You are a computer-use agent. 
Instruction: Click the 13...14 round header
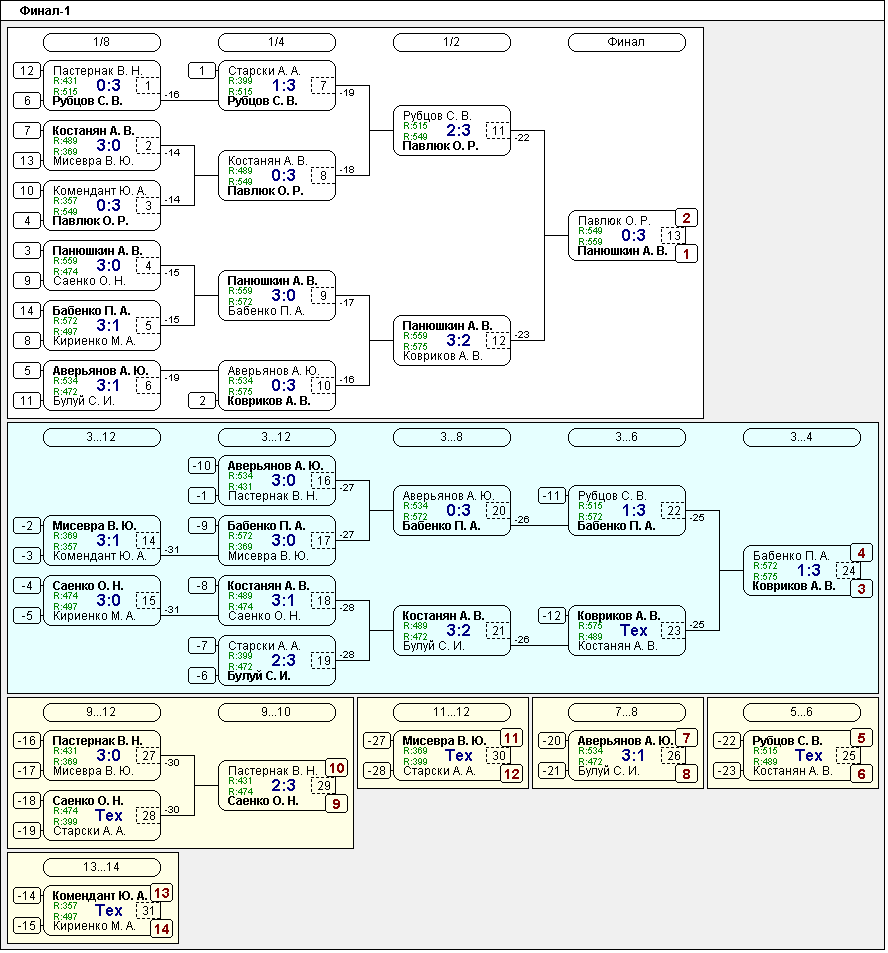(102, 867)
